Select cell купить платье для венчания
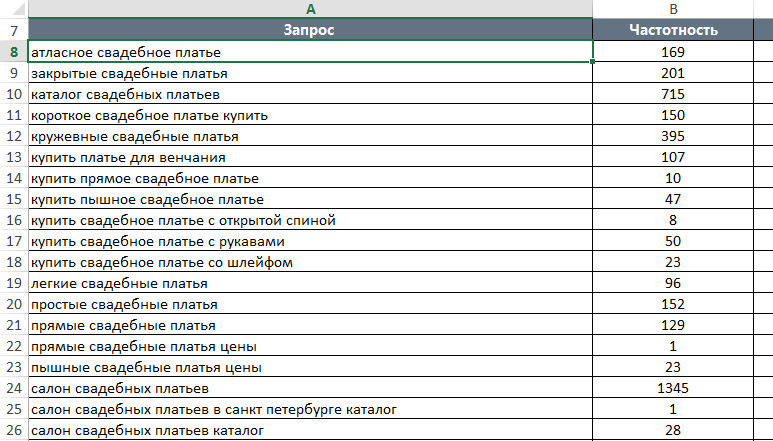The image size is (773, 441). pyautogui.click(x=310, y=157)
